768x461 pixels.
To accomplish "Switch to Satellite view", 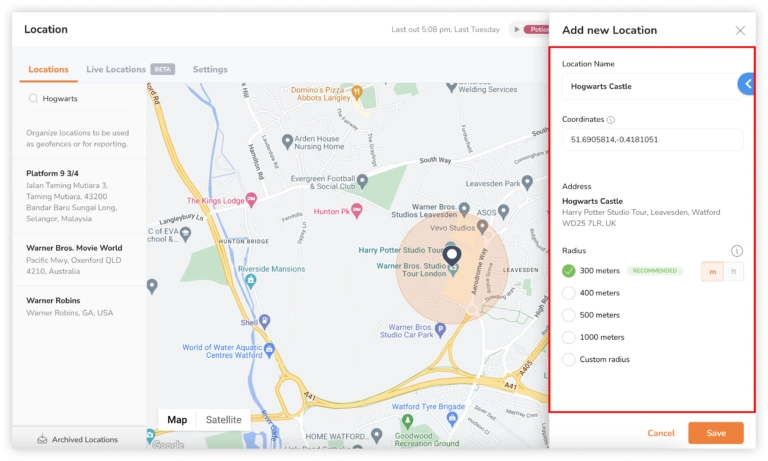I will pos(223,420).
